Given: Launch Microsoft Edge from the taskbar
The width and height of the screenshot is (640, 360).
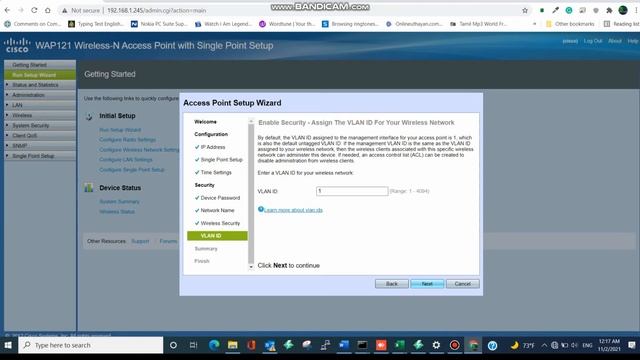Looking at the screenshot, I should pos(214,345).
